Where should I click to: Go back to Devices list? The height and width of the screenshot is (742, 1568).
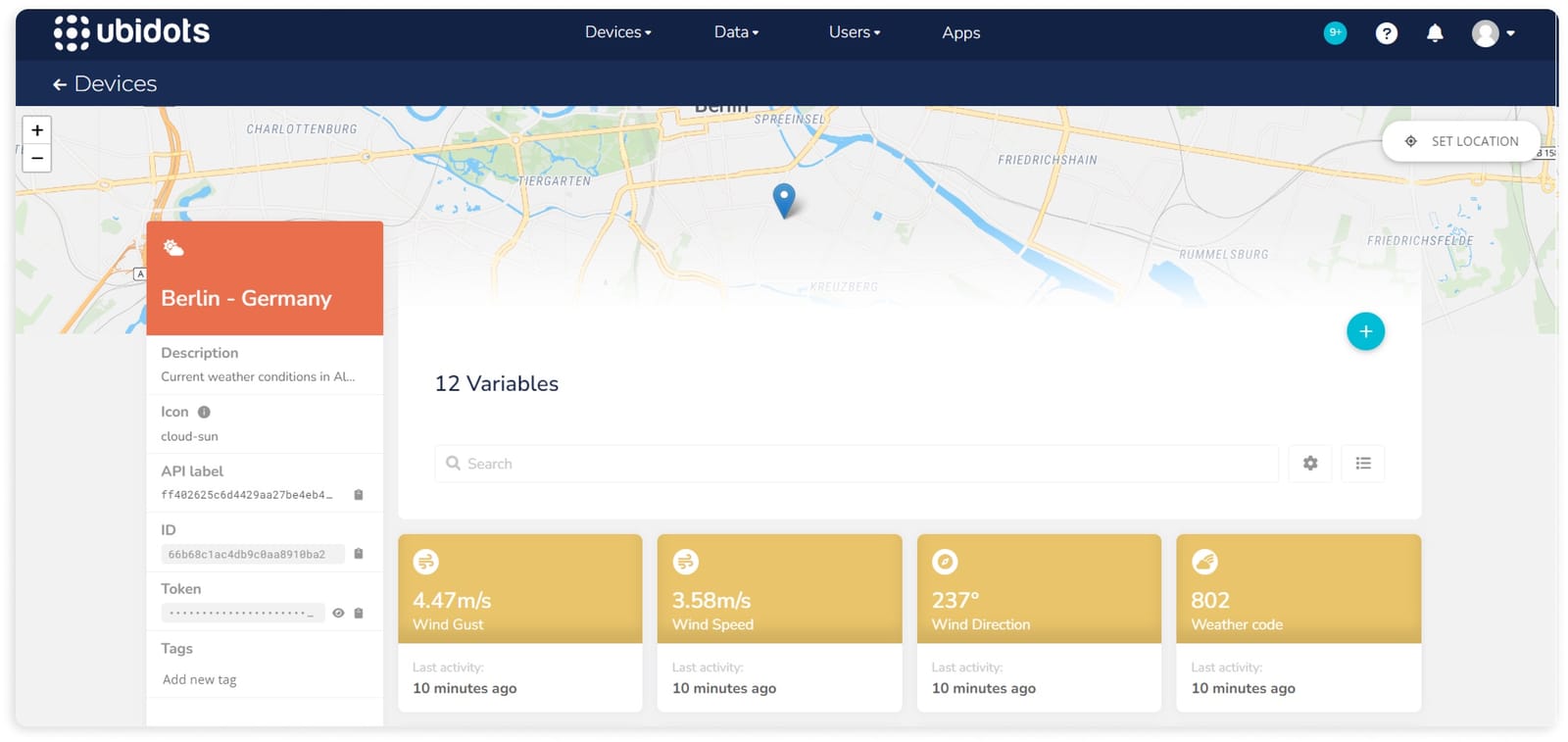(x=104, y=84)
